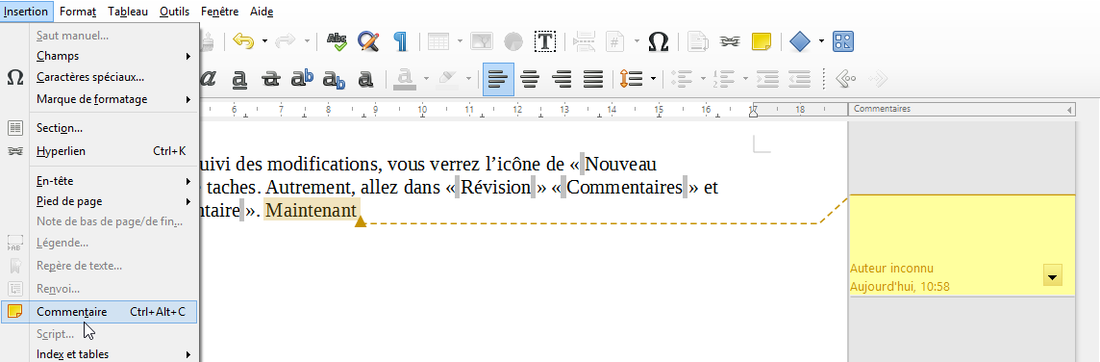Click the yellow Comment note toolbar icon
Screen dimensions: 1100x362
click(x=761, y=41)
